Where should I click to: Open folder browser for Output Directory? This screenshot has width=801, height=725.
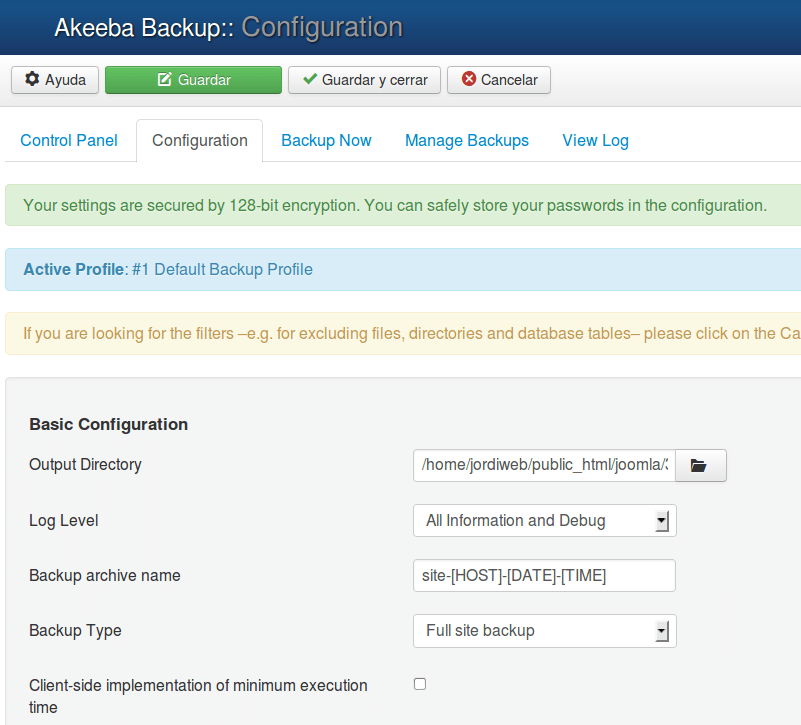[x=700, y=465]
